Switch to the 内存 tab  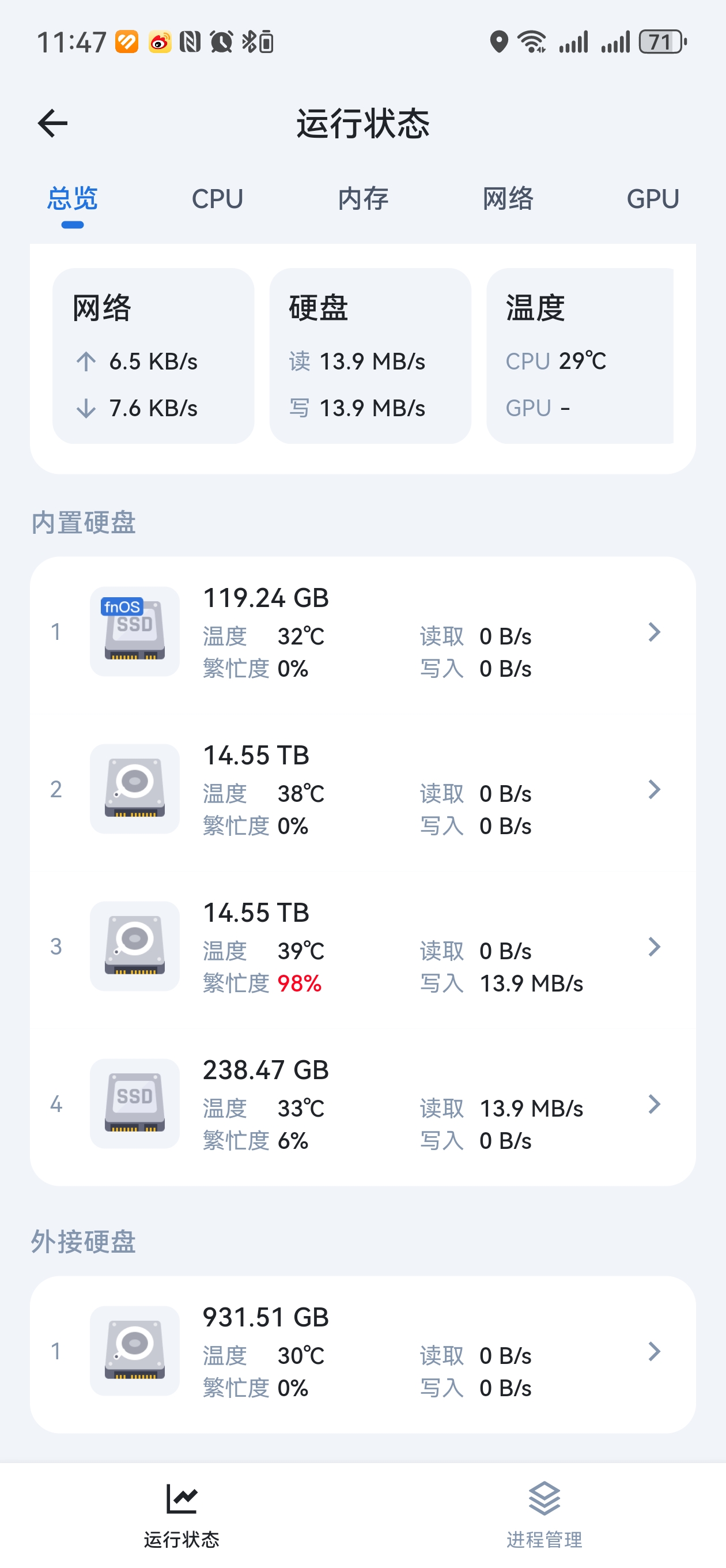364,199
